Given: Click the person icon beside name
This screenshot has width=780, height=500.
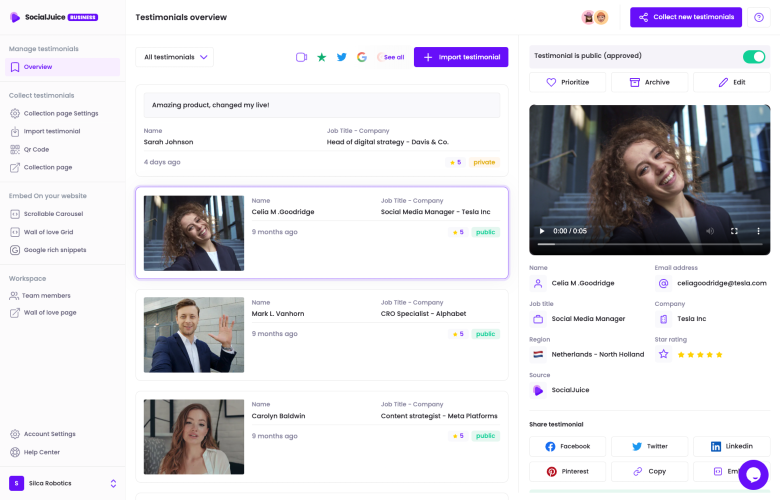Looking at the screenshot, I should click(538, 284).
